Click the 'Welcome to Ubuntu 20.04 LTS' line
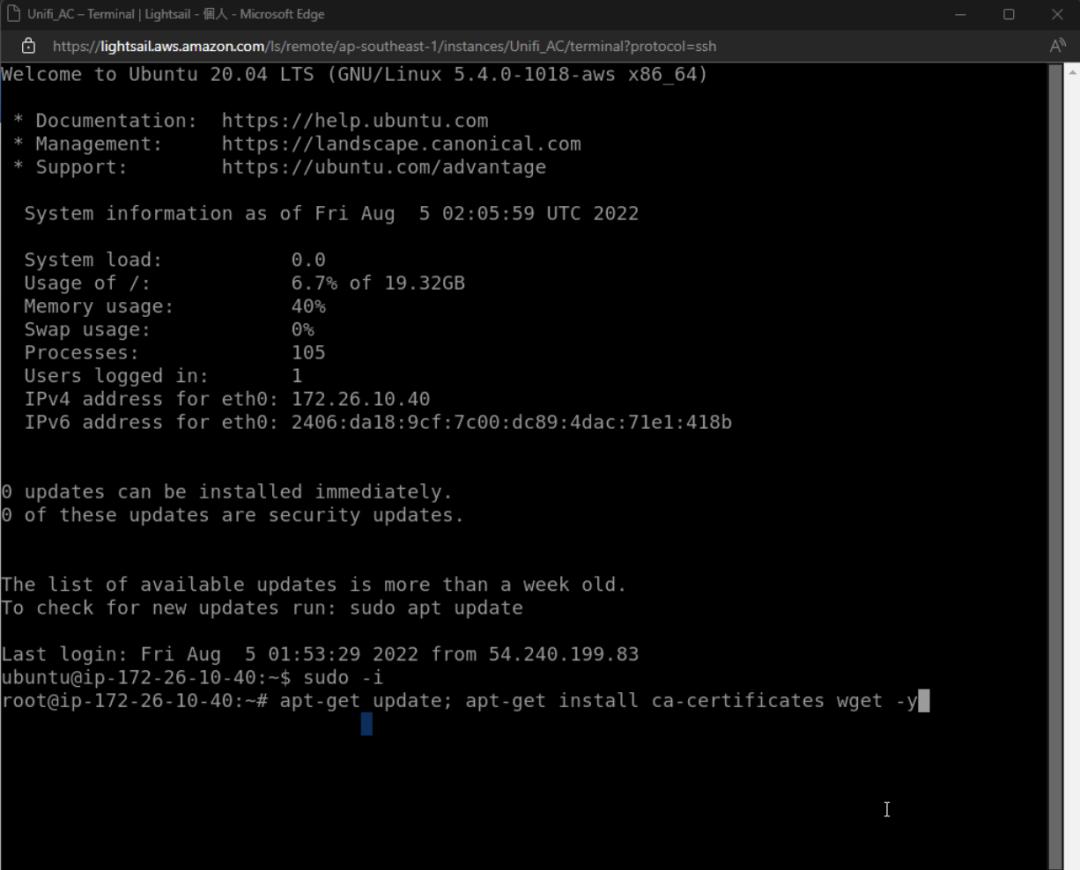Image resolution: width=1080 pixels, height=870 pixels. (x=354, y=74)
